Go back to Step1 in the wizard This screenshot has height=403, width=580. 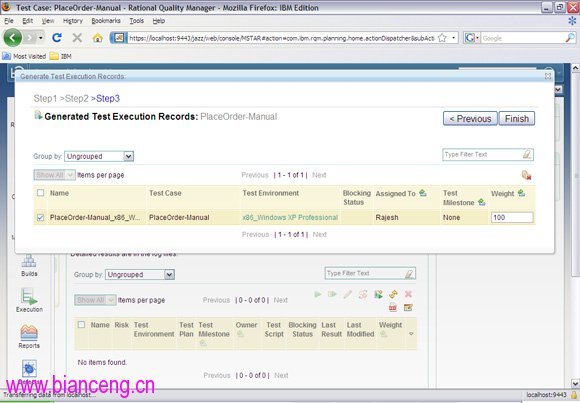[45, 98]
